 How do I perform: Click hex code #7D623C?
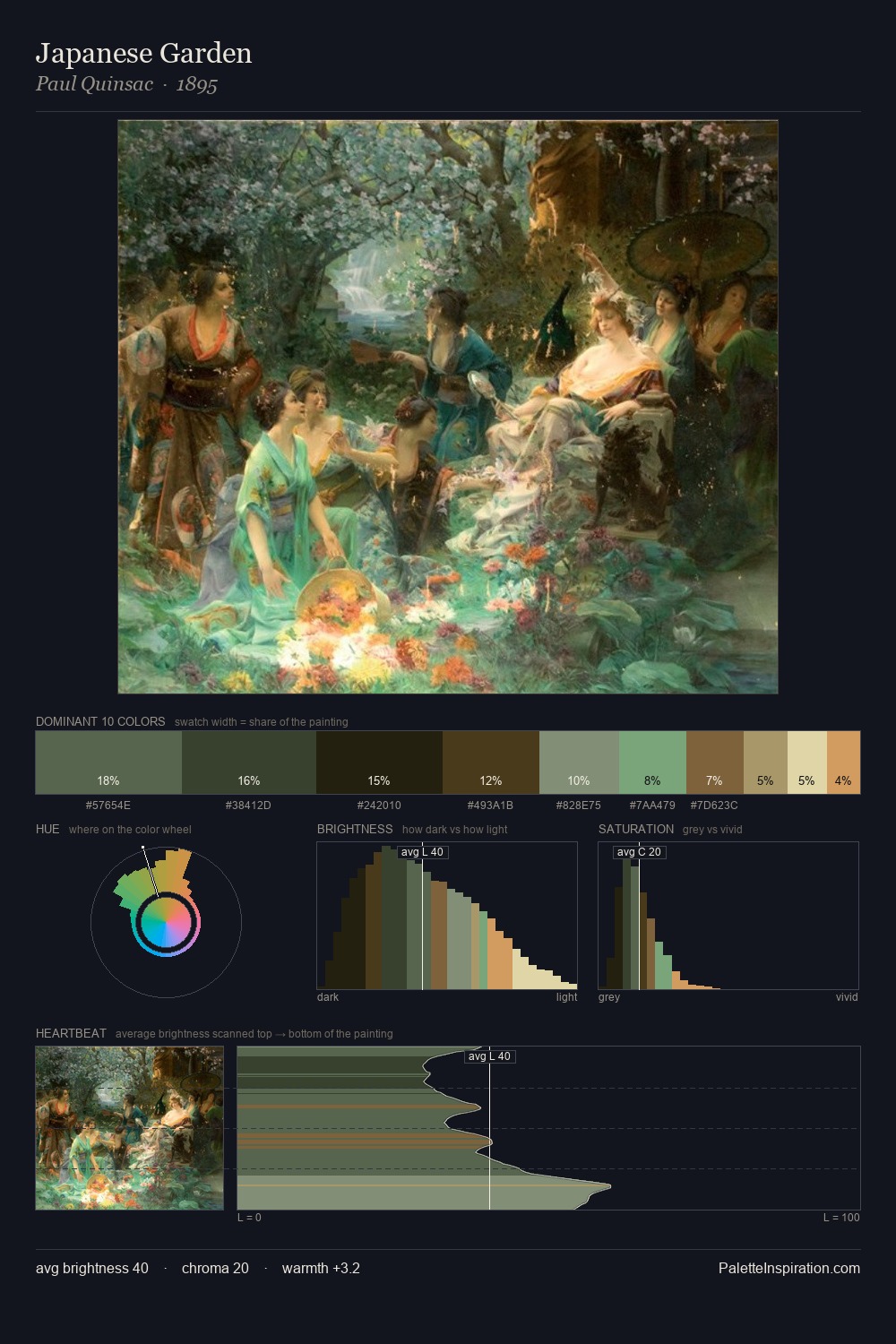click(714, 806)
